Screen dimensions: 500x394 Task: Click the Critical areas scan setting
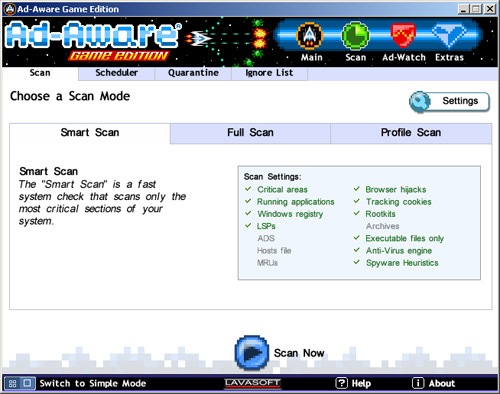click(282, 189)
